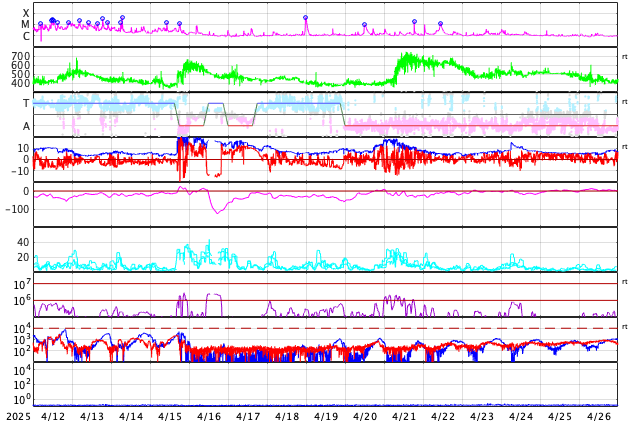Select the 700 tick on the green speed panel

(21, 56)
